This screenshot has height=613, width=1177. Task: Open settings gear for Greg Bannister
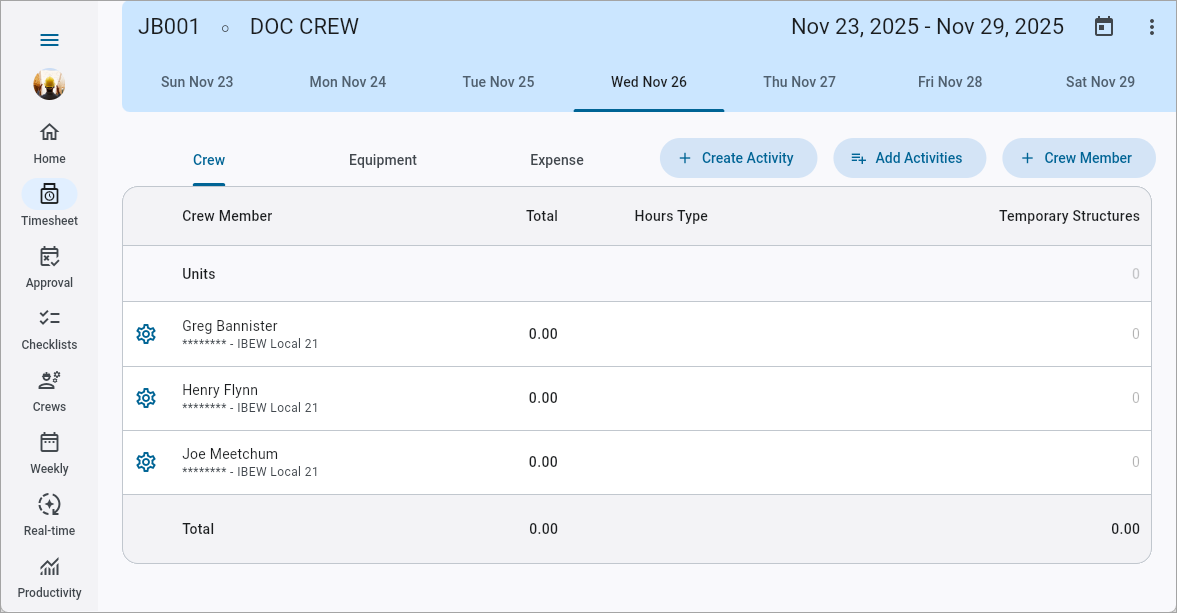click(x=146, y=334)
